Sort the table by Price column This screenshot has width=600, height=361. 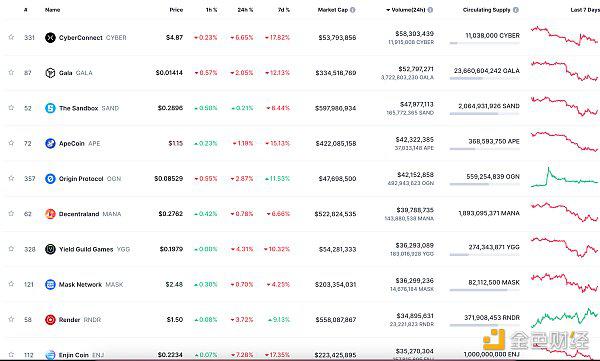(x=176, y=10)
